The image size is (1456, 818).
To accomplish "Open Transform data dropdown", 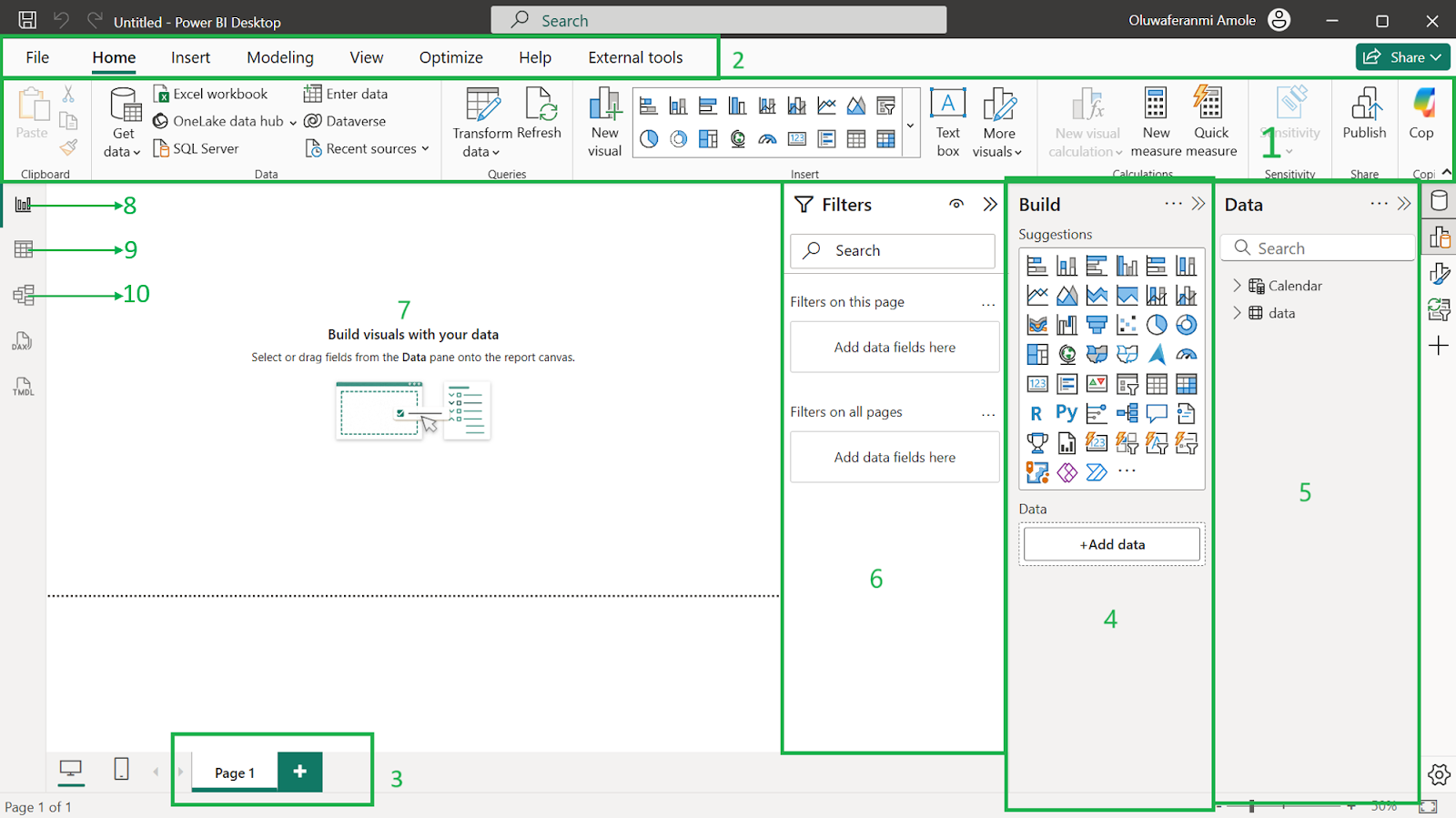I will 482,123.
